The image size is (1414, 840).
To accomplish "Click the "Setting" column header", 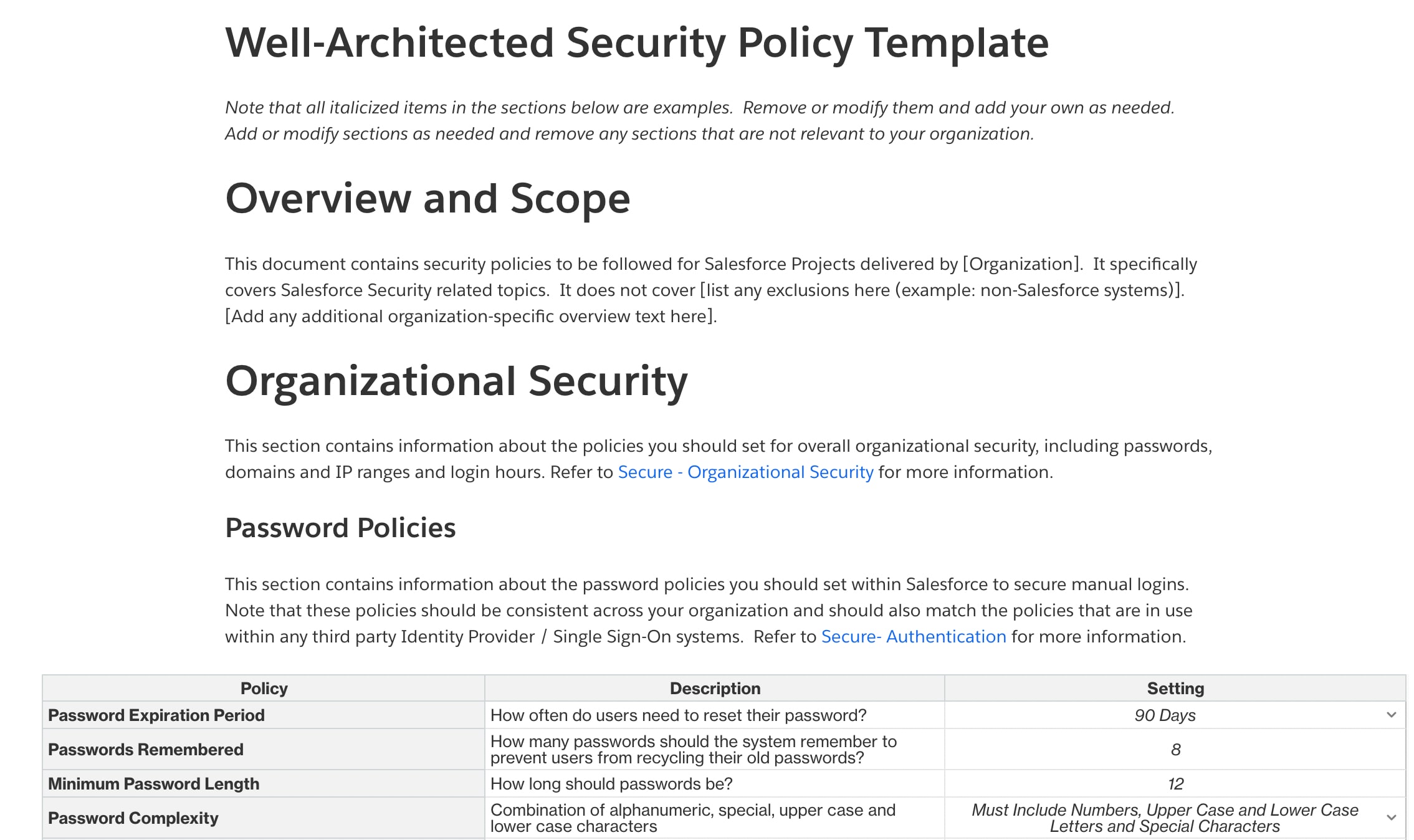I will click(x=1174, y=688).
